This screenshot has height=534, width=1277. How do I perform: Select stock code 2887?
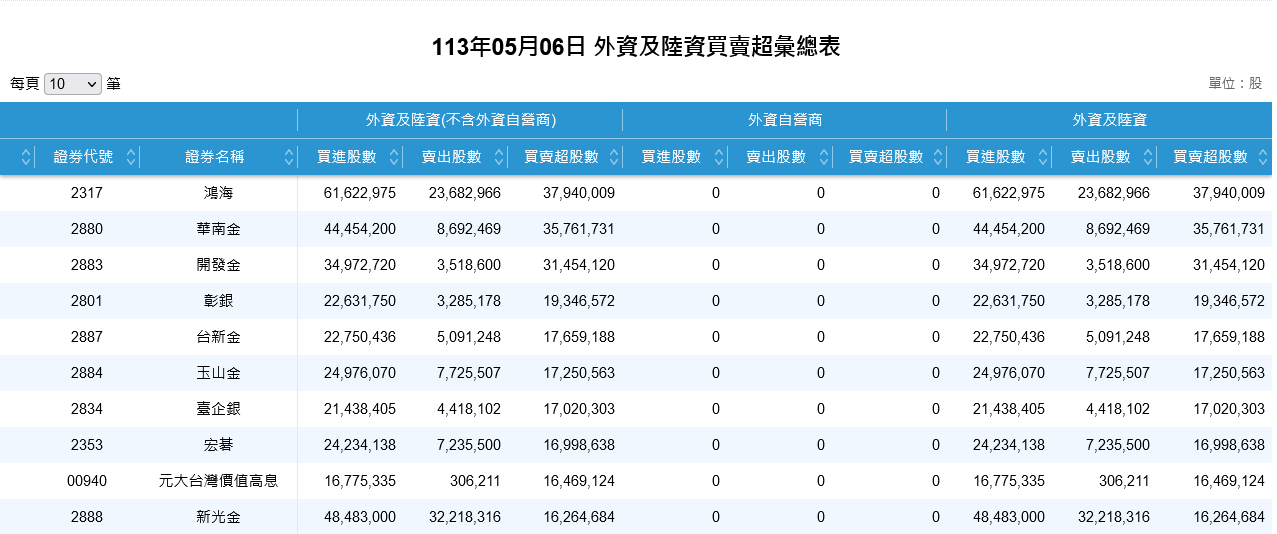(87, 337)
